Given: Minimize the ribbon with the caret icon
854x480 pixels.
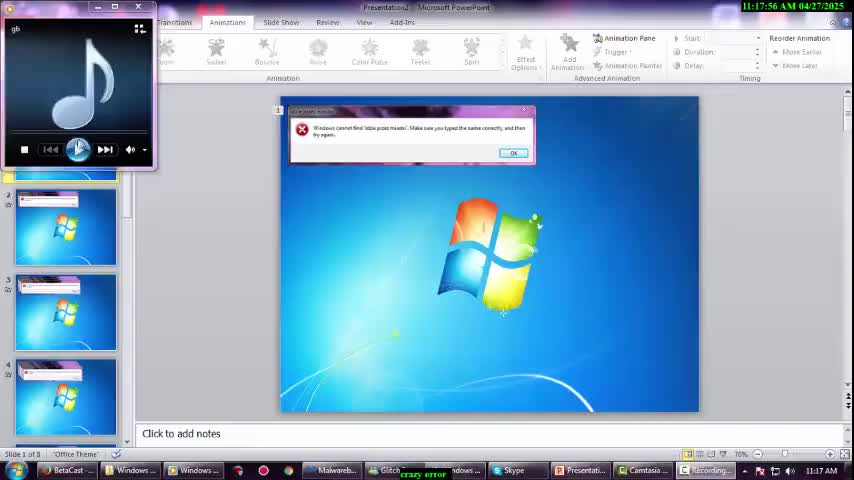Looking at the screenshot, I should (833, 22).
